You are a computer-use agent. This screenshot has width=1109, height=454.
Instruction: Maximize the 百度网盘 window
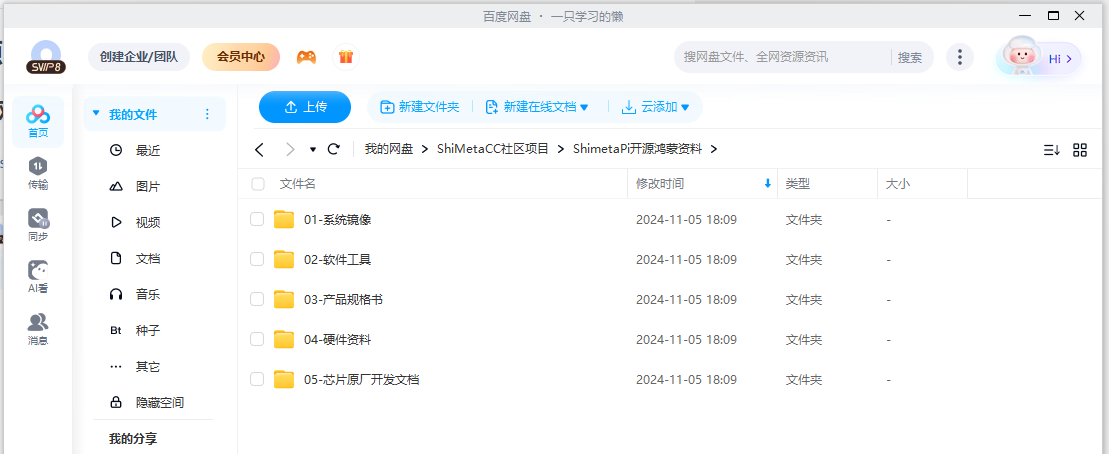click(x=1053, y=16)
